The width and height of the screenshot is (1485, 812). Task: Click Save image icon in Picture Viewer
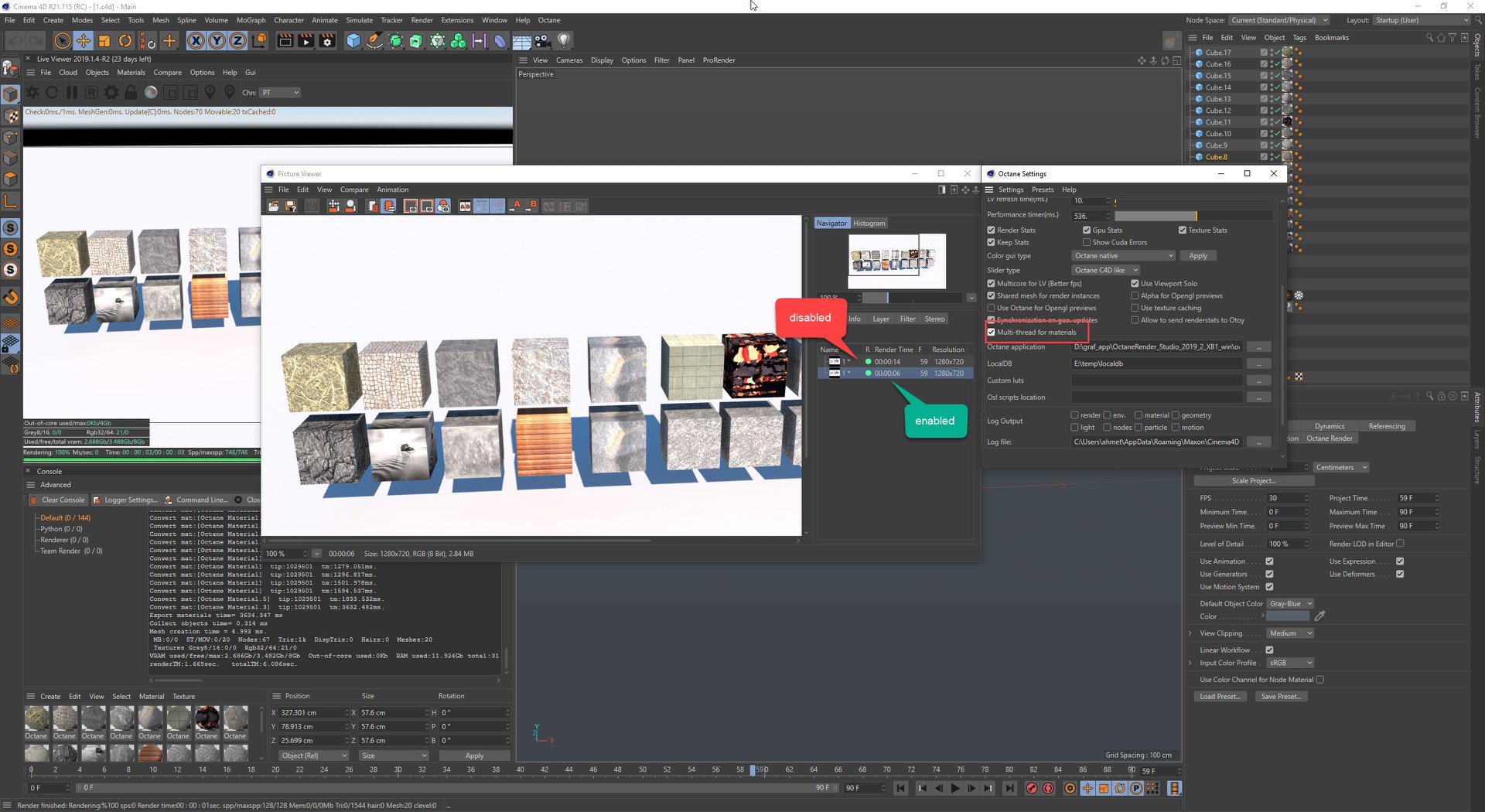291,206
